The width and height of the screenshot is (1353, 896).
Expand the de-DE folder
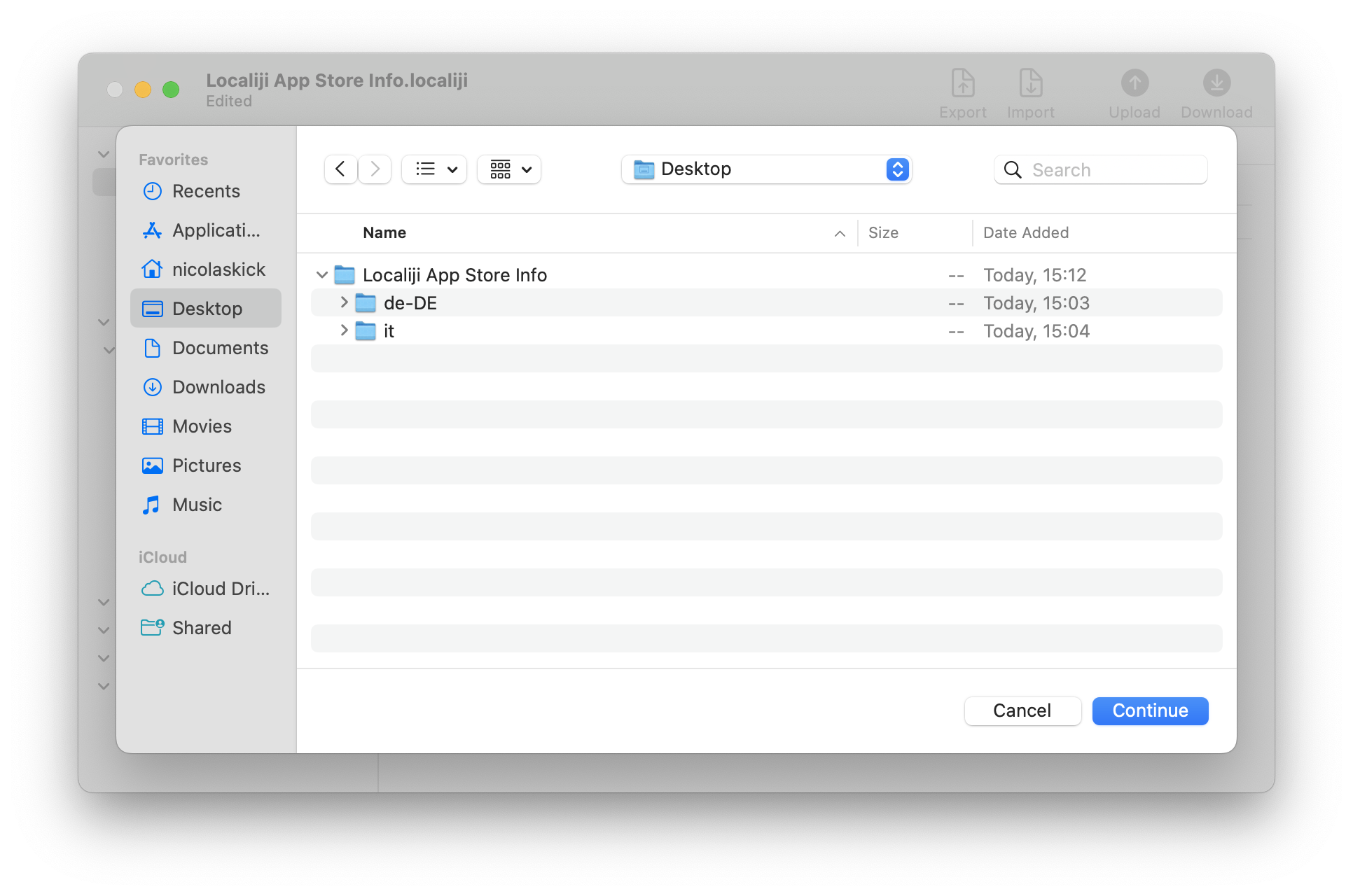tap(344, 302)
